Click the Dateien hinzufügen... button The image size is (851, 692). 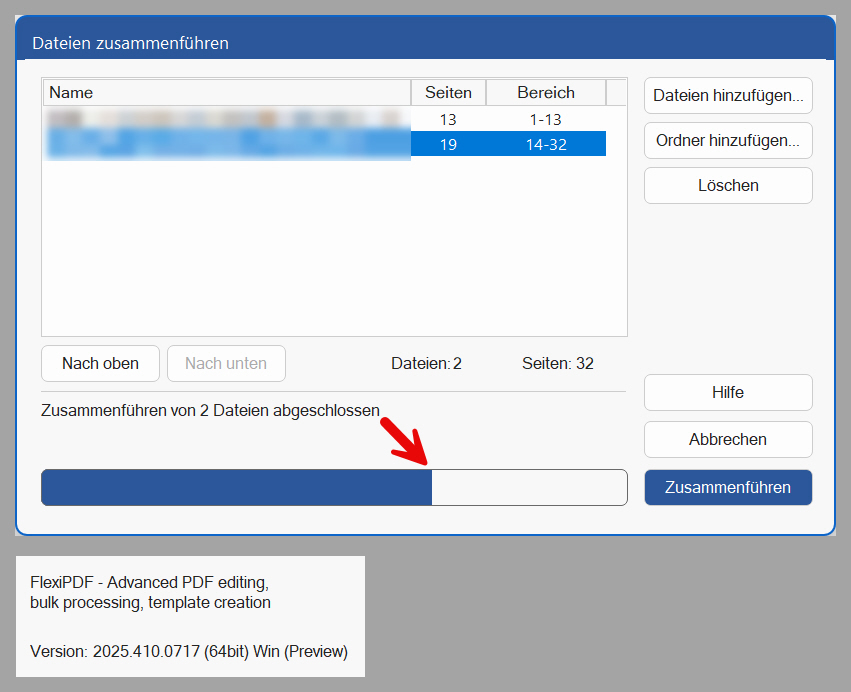click(728, 96)
